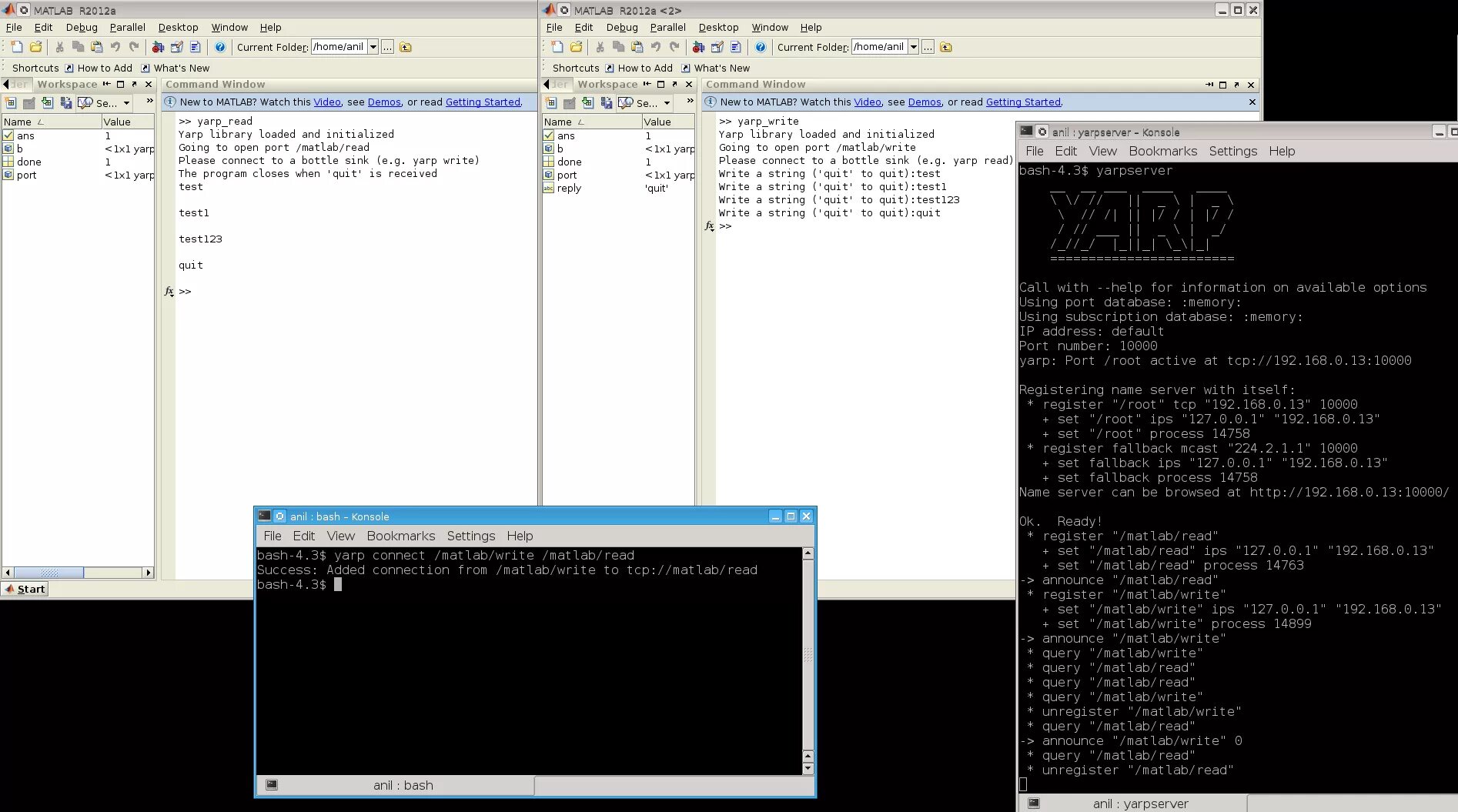
Task: Click New Script icon in MATLAB <2> window
Action: 557,47
